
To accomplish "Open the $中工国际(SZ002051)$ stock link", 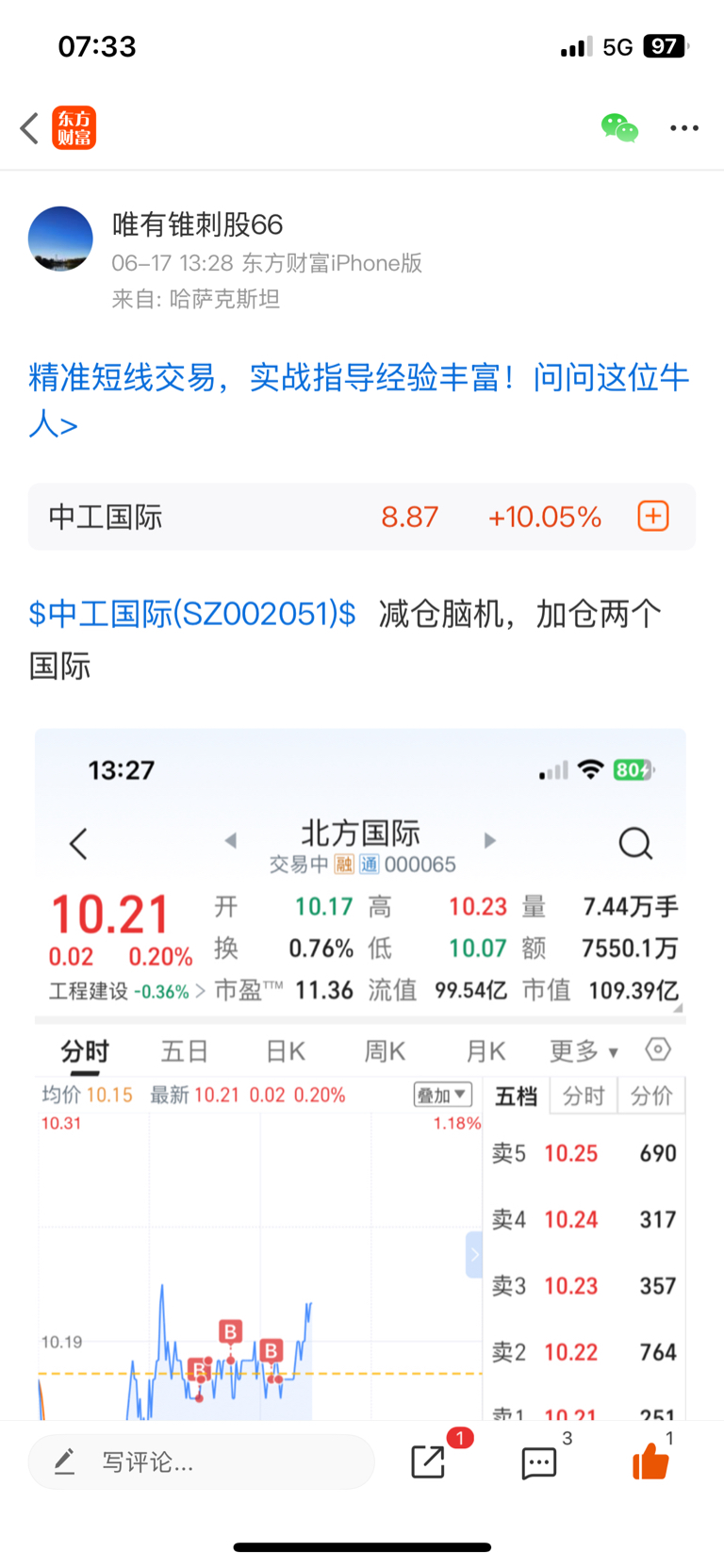I will coord(192,614).
